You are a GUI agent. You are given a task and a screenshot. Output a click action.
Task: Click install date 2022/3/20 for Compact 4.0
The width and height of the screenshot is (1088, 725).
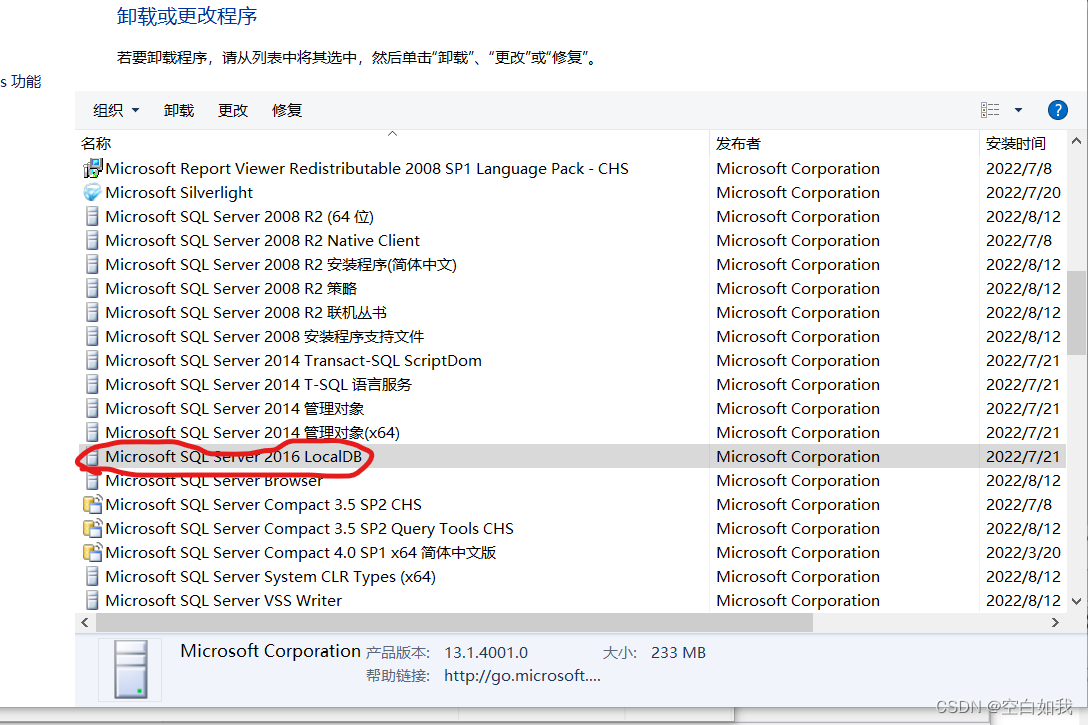tap(1023, 553)
